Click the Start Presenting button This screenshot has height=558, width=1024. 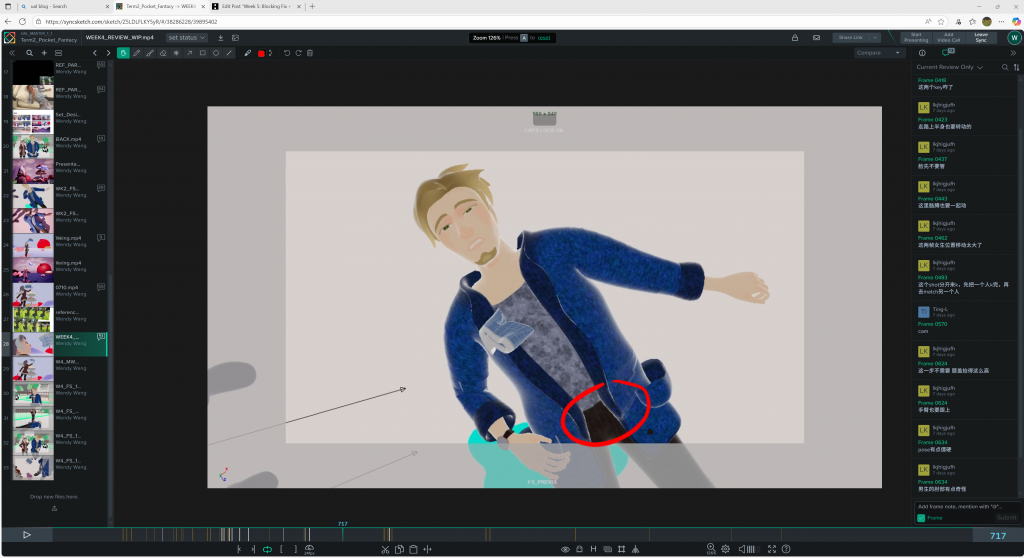[x=915, y=38]
